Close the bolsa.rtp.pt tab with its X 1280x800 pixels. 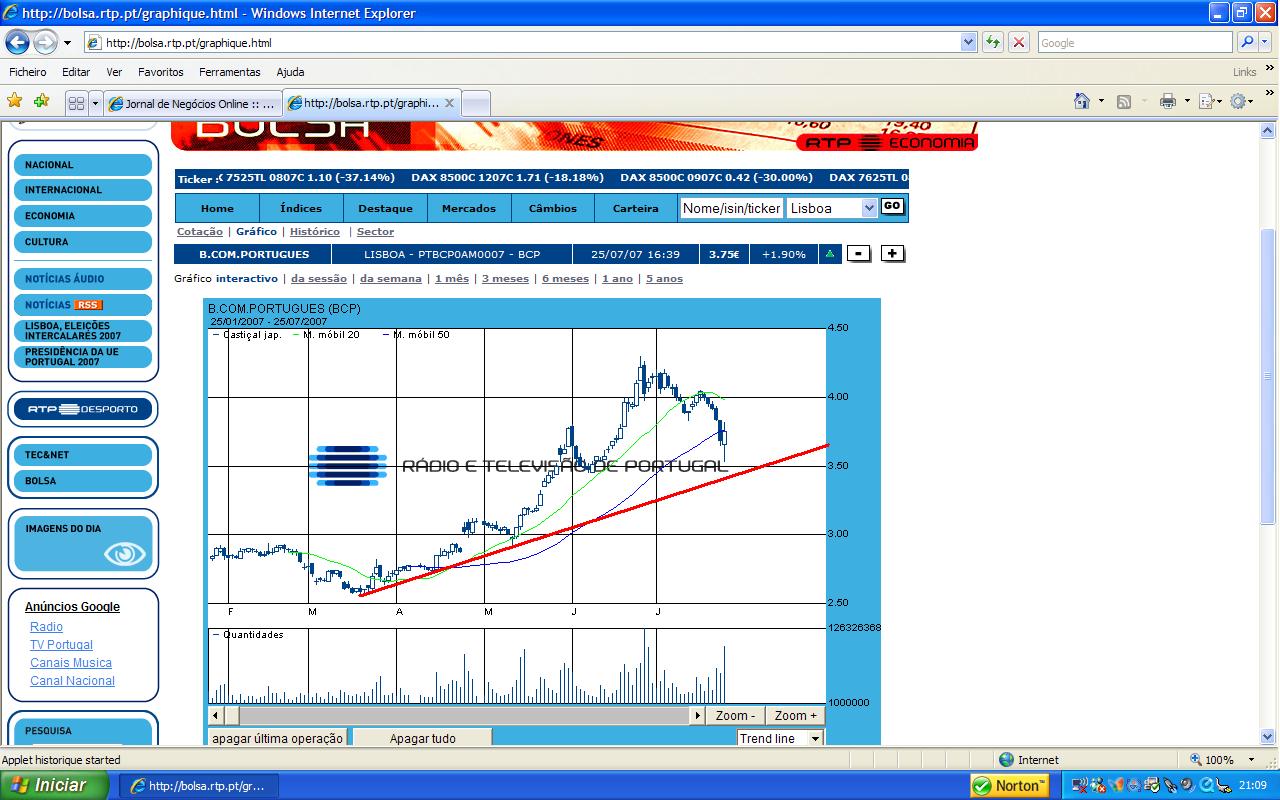click(450, 103)
